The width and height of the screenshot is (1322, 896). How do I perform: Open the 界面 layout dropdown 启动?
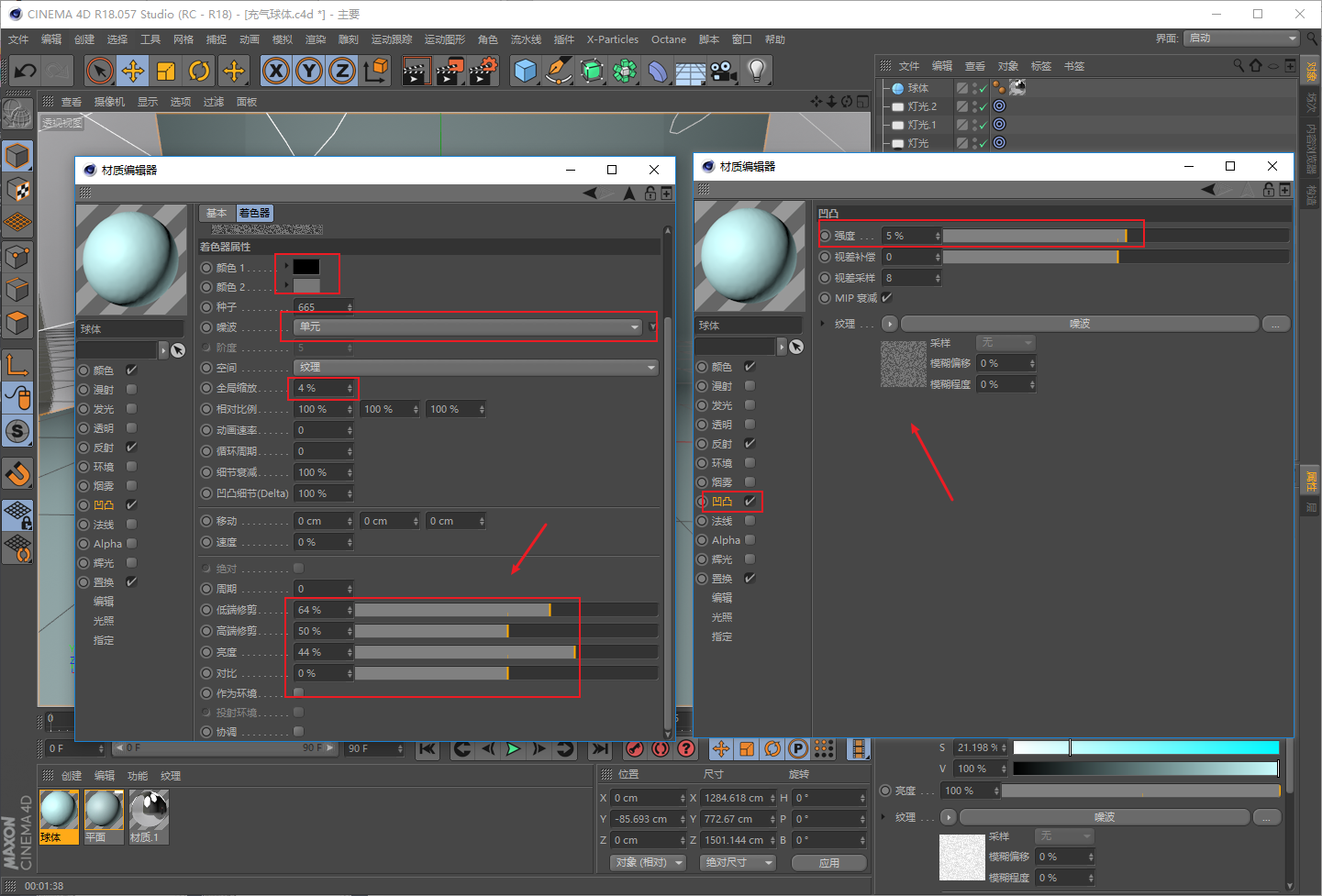pyautogui.click(x=1242, y=39)
